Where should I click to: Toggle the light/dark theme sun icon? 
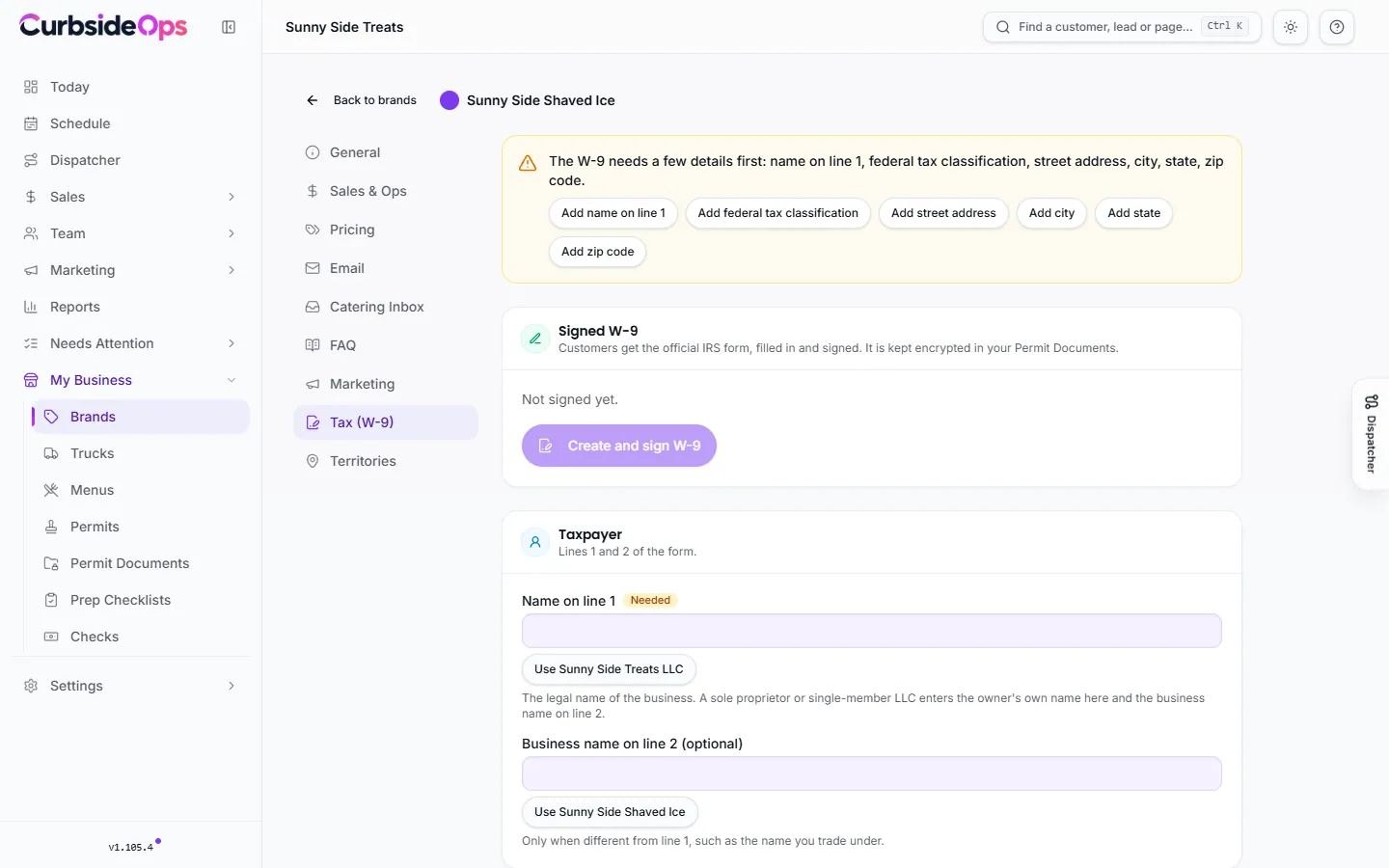(1291, 27)
